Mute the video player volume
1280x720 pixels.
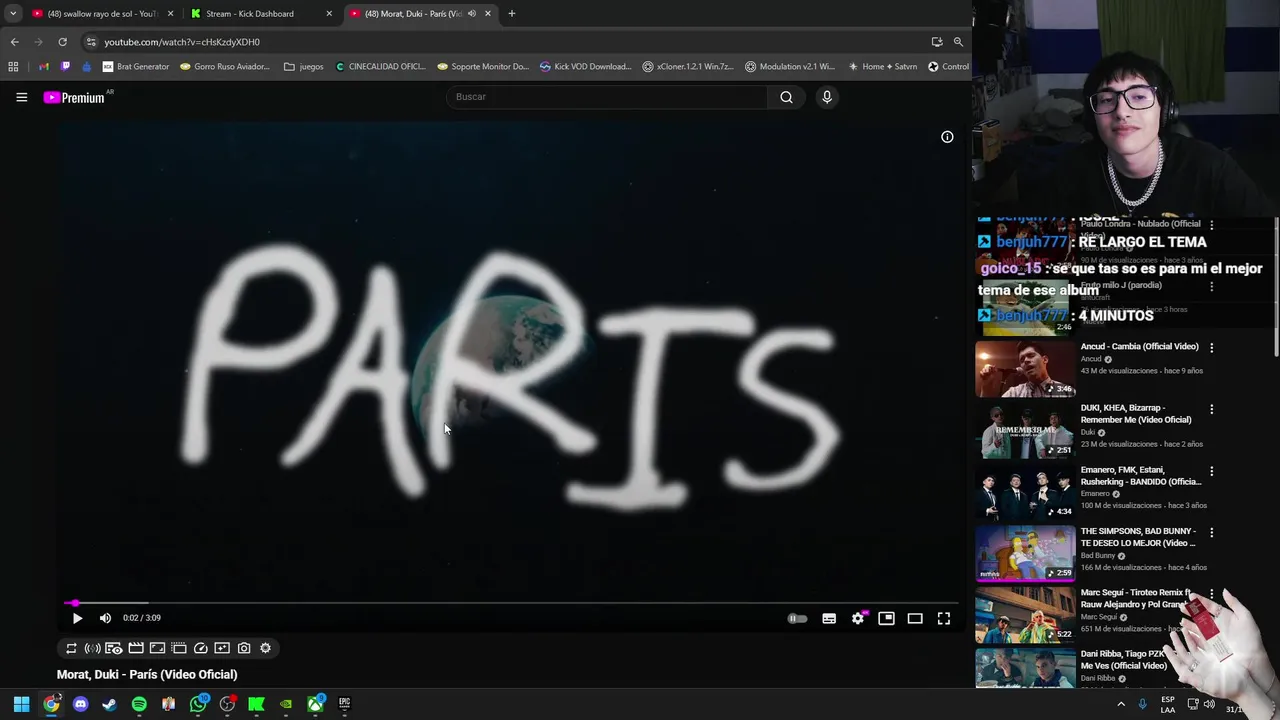105,618
